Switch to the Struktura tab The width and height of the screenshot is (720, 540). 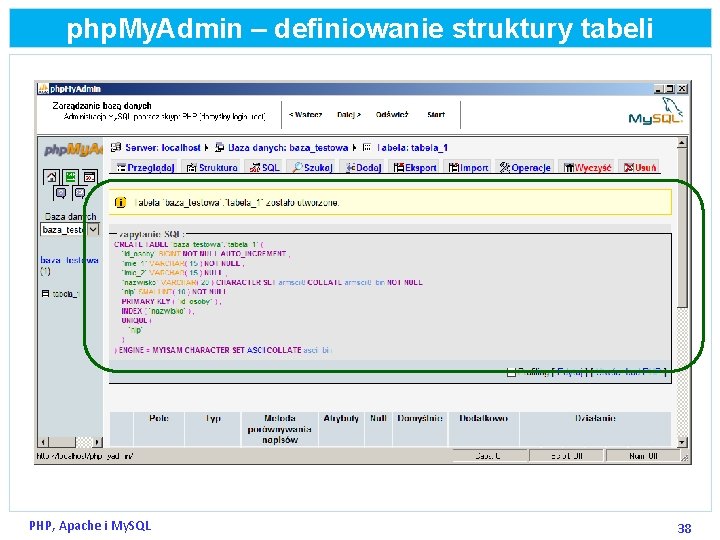point(212,168)
